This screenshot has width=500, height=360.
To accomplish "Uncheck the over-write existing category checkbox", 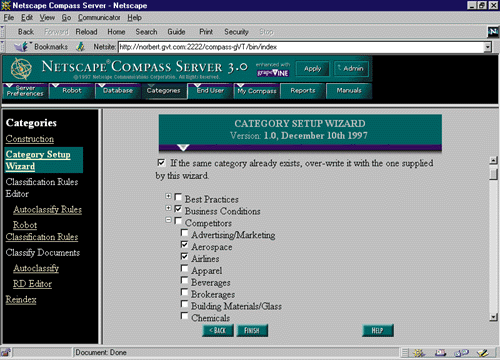I will [161, 162].
